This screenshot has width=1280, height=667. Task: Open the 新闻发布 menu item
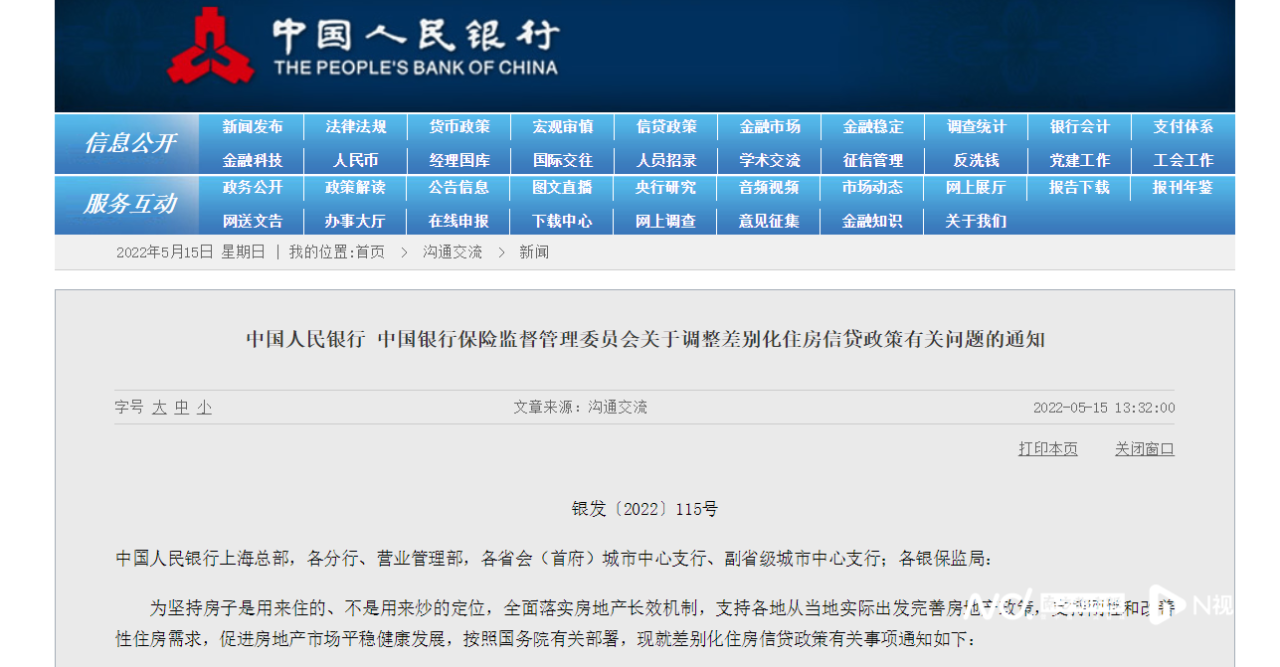click(x=252, y=127)
